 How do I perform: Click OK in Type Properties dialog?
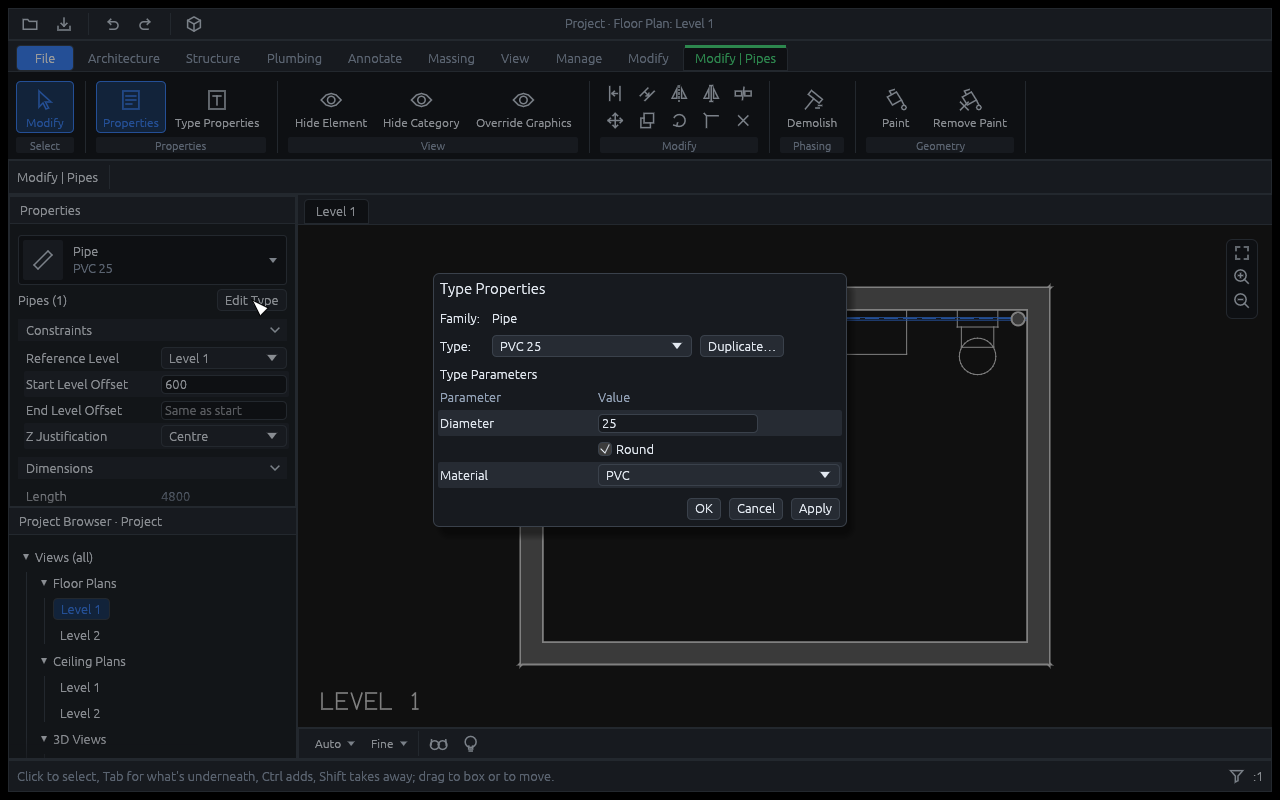[704, 509]
